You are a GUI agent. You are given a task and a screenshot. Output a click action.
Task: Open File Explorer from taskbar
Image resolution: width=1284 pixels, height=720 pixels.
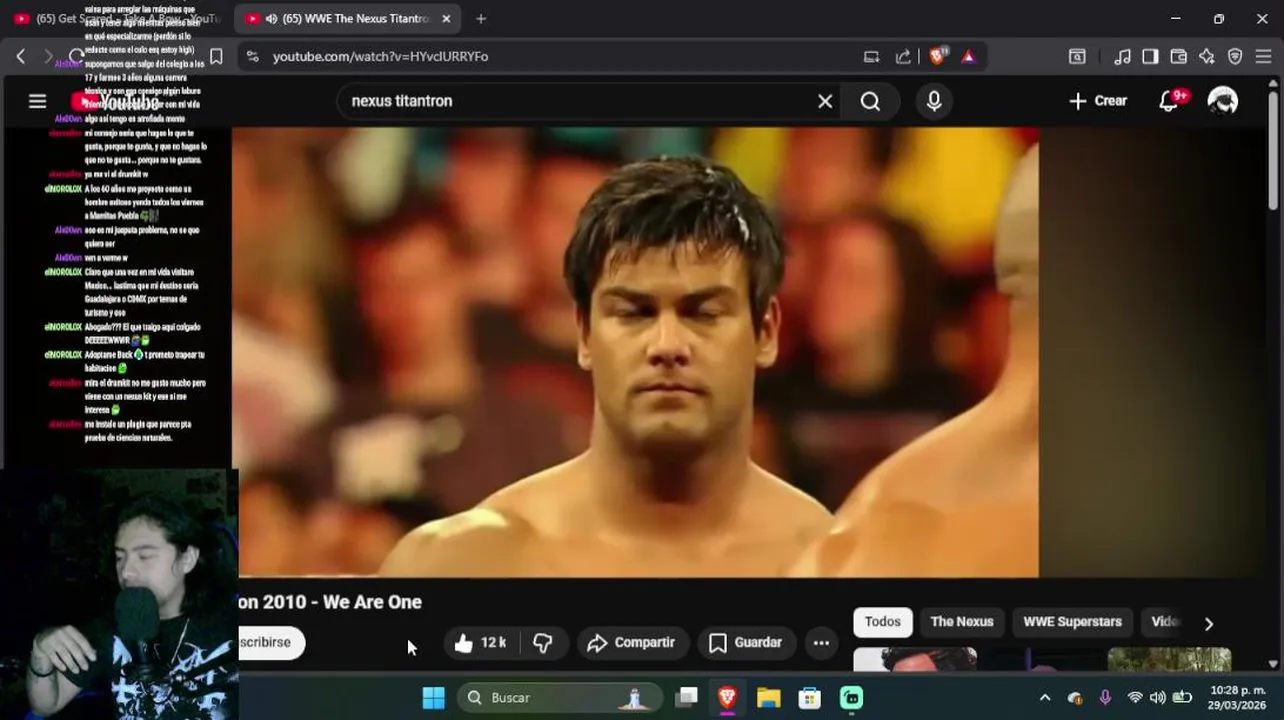point(768,698)
